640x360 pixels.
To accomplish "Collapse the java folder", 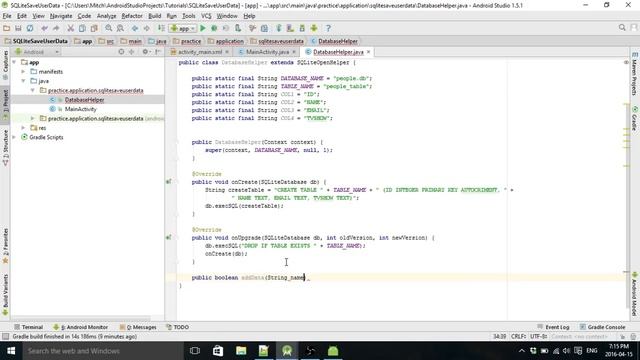I will pyautogui.click(x=23, y=81).
